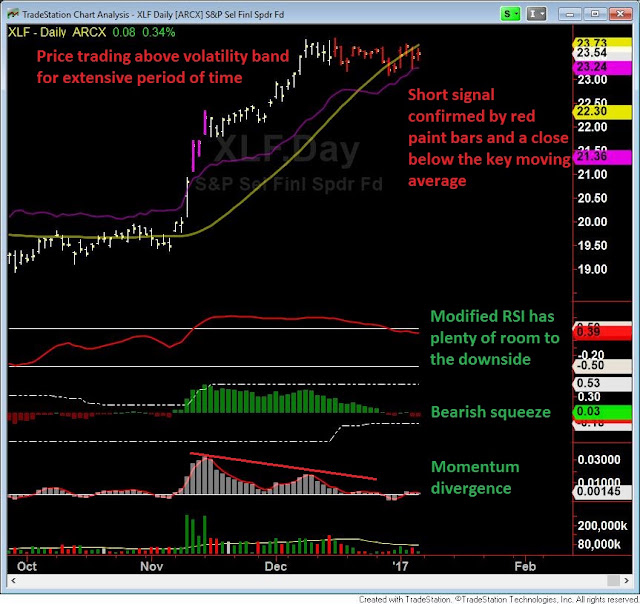Click the magenta 21.36 band label
The height and width of the screenshot is (604, 640).
[x=602, y=156]
